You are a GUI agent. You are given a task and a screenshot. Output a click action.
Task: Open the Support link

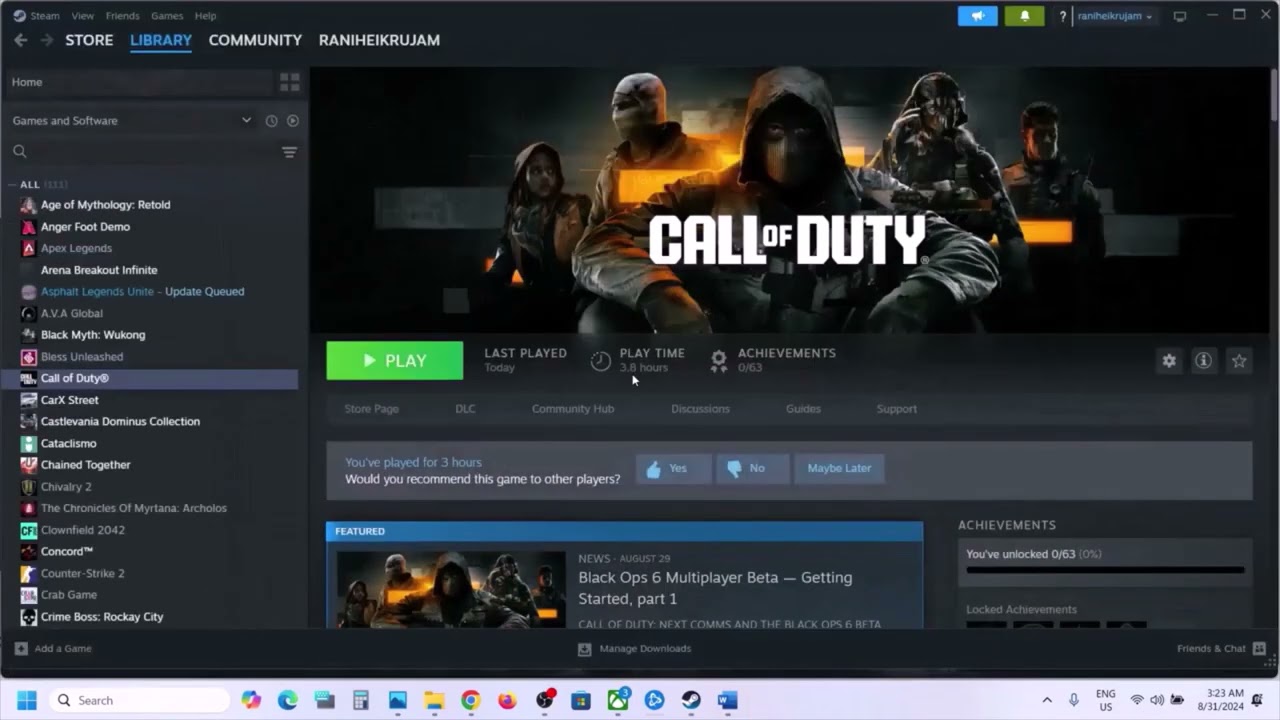pos(896,409)
